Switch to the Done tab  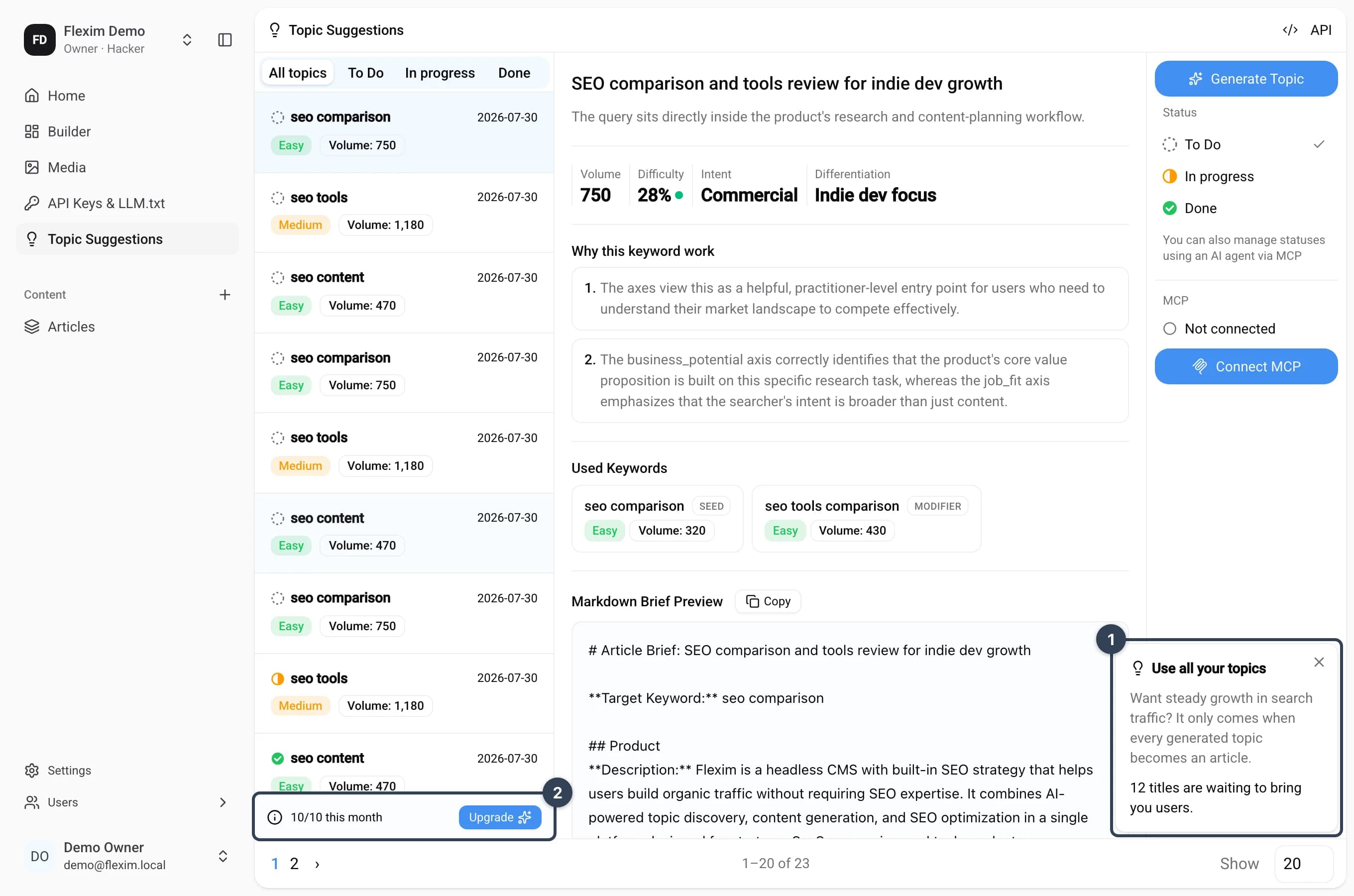coord(514,73)
